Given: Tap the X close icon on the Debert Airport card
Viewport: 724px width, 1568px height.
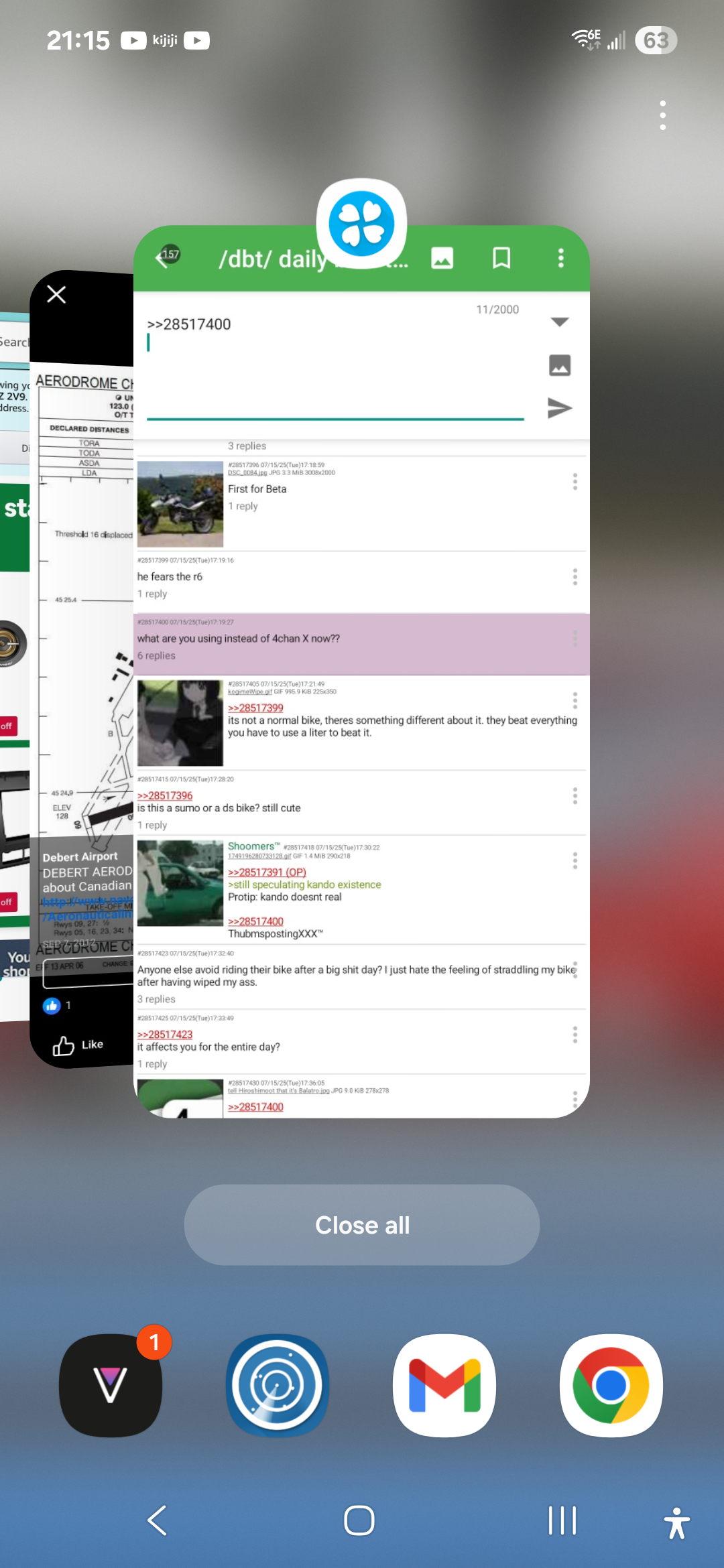Looking at the screenshot, I should click(56, 293).
